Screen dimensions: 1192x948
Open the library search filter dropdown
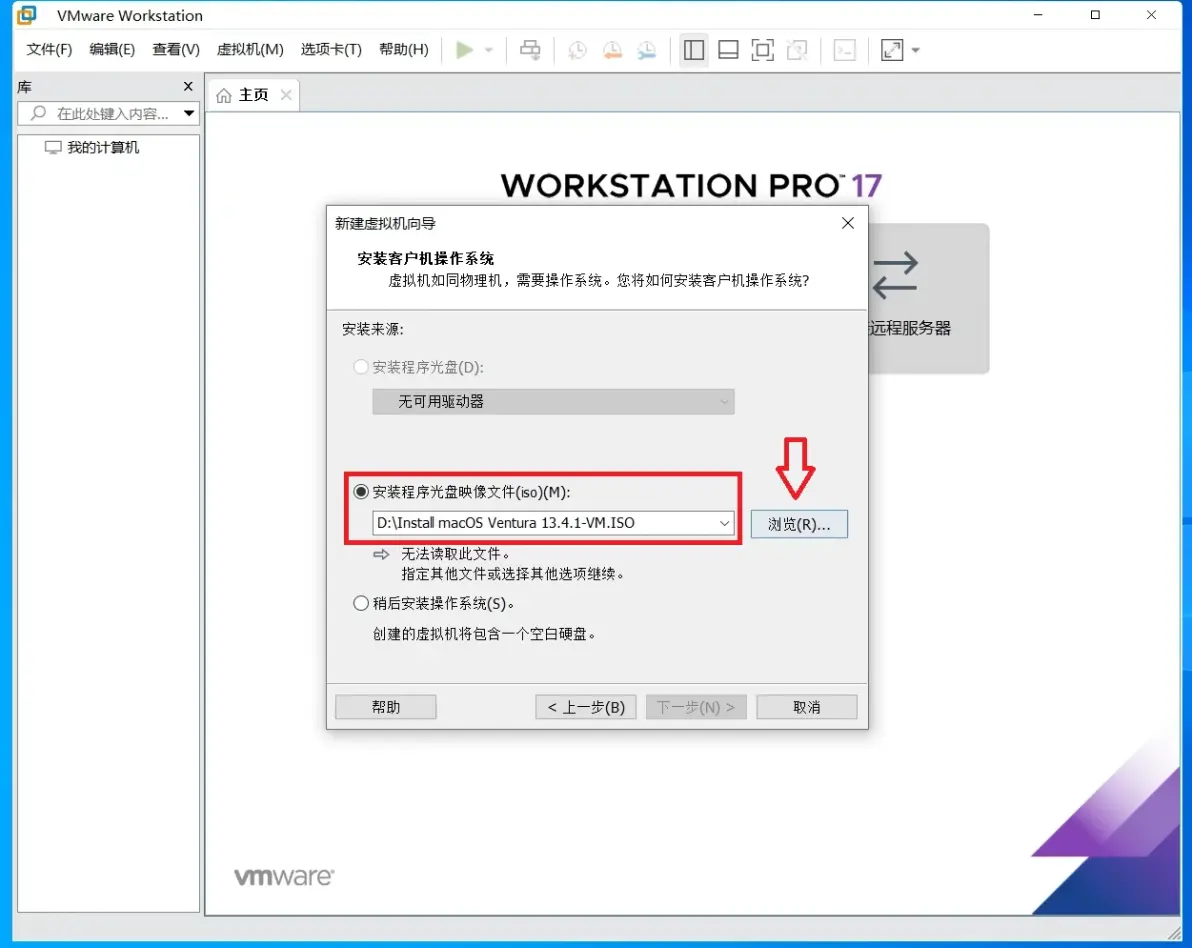pos(189,114)
